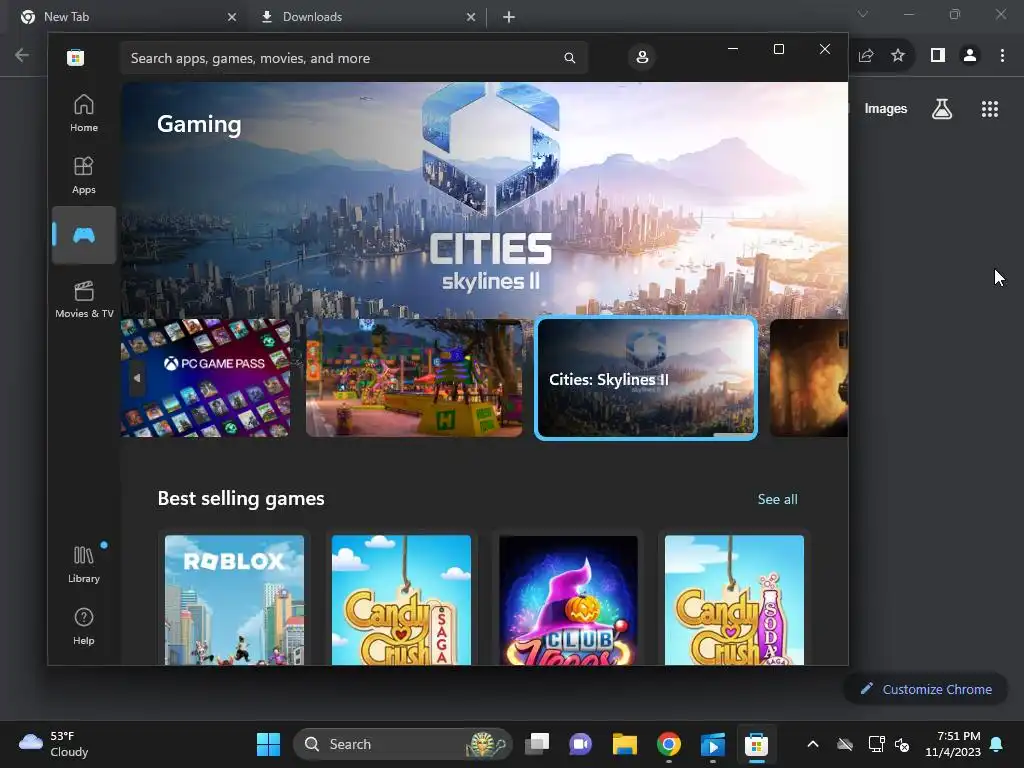The height and width of the screenshot is (768, 1024).
Task: Click the Store search input field
Action: pyautogui.click(x=353, y=58)
